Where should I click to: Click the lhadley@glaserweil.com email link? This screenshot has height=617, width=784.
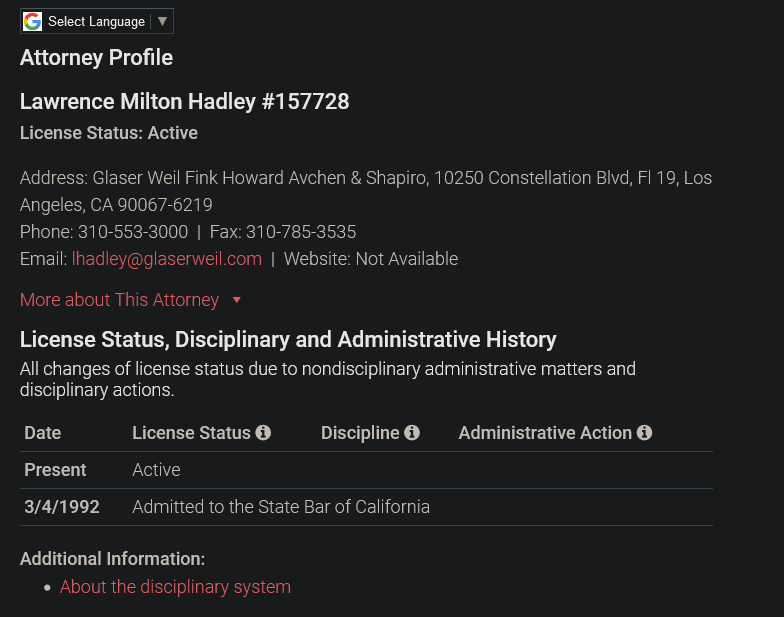[166, 259]
